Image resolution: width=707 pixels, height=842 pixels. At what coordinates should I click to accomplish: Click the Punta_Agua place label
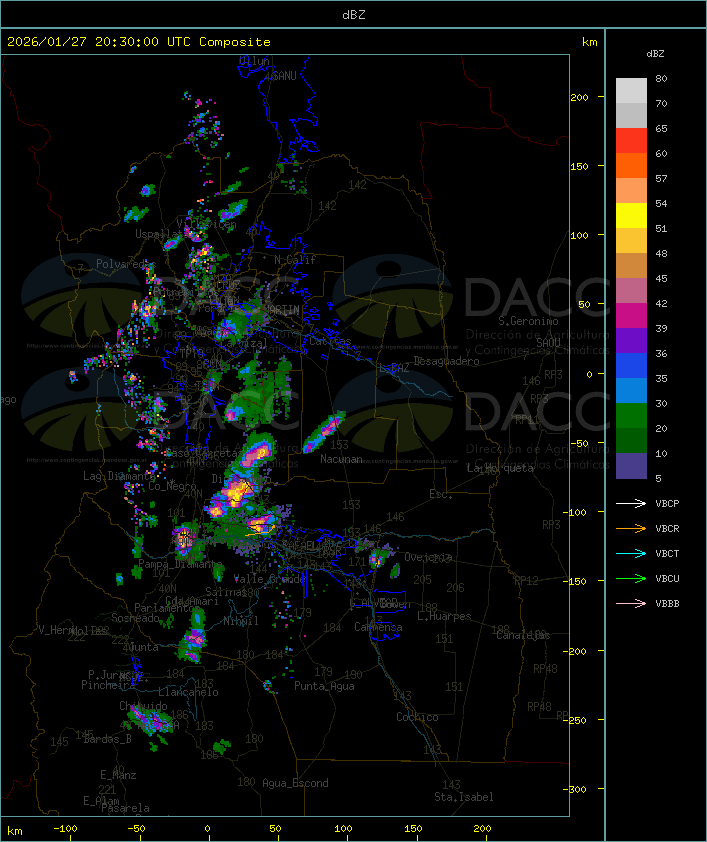coord(324,686)
